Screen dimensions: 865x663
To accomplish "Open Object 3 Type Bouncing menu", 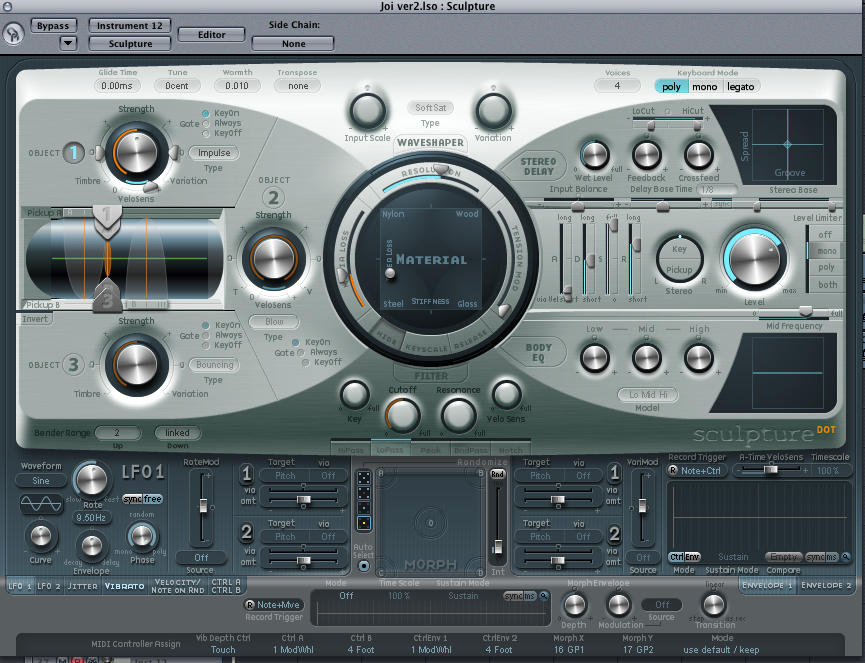I will pos(214,365).
